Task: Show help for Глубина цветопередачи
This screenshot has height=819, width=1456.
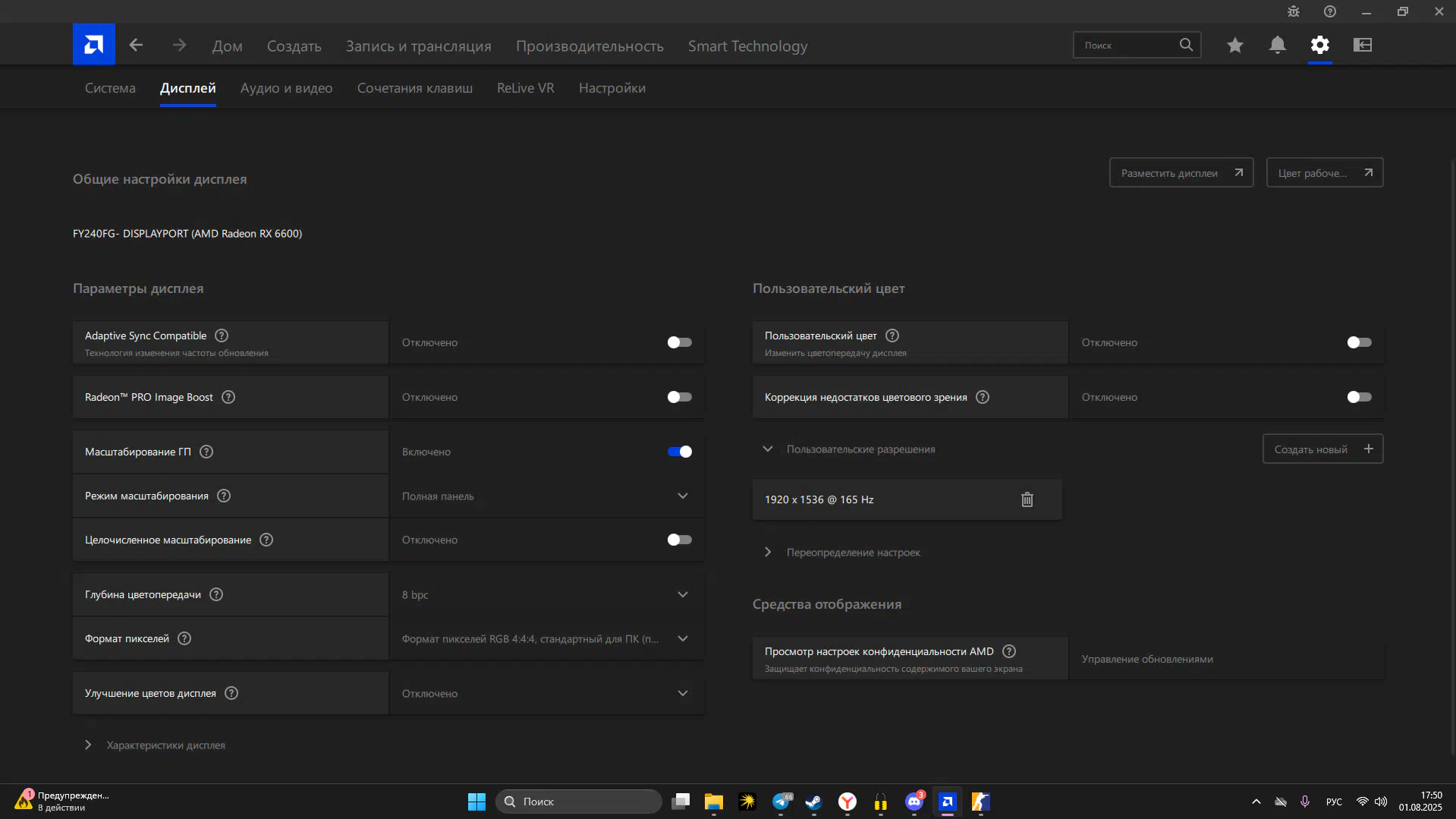Action: tap(216, 594)
